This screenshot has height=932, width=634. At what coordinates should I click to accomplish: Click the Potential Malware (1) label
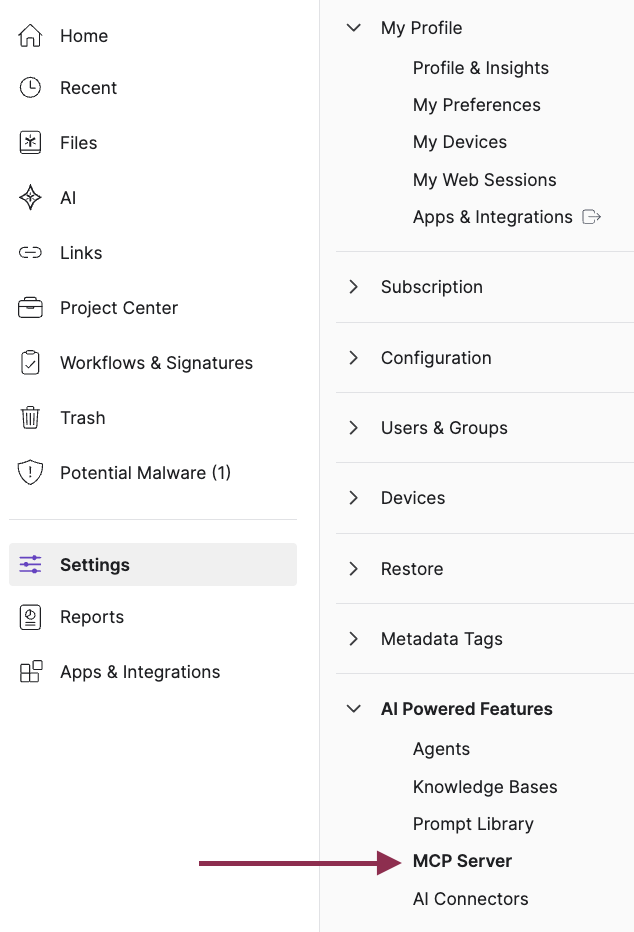pos(146,473)
